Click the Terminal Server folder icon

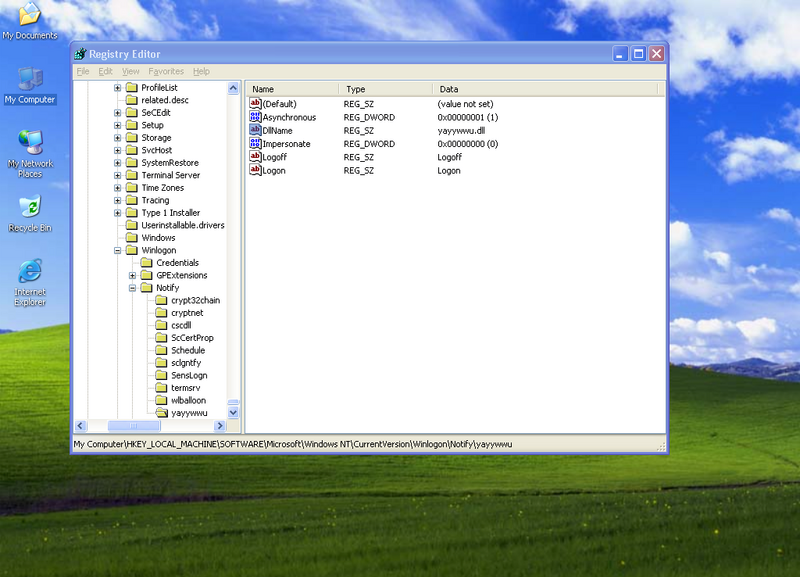[x=132, y=175]
